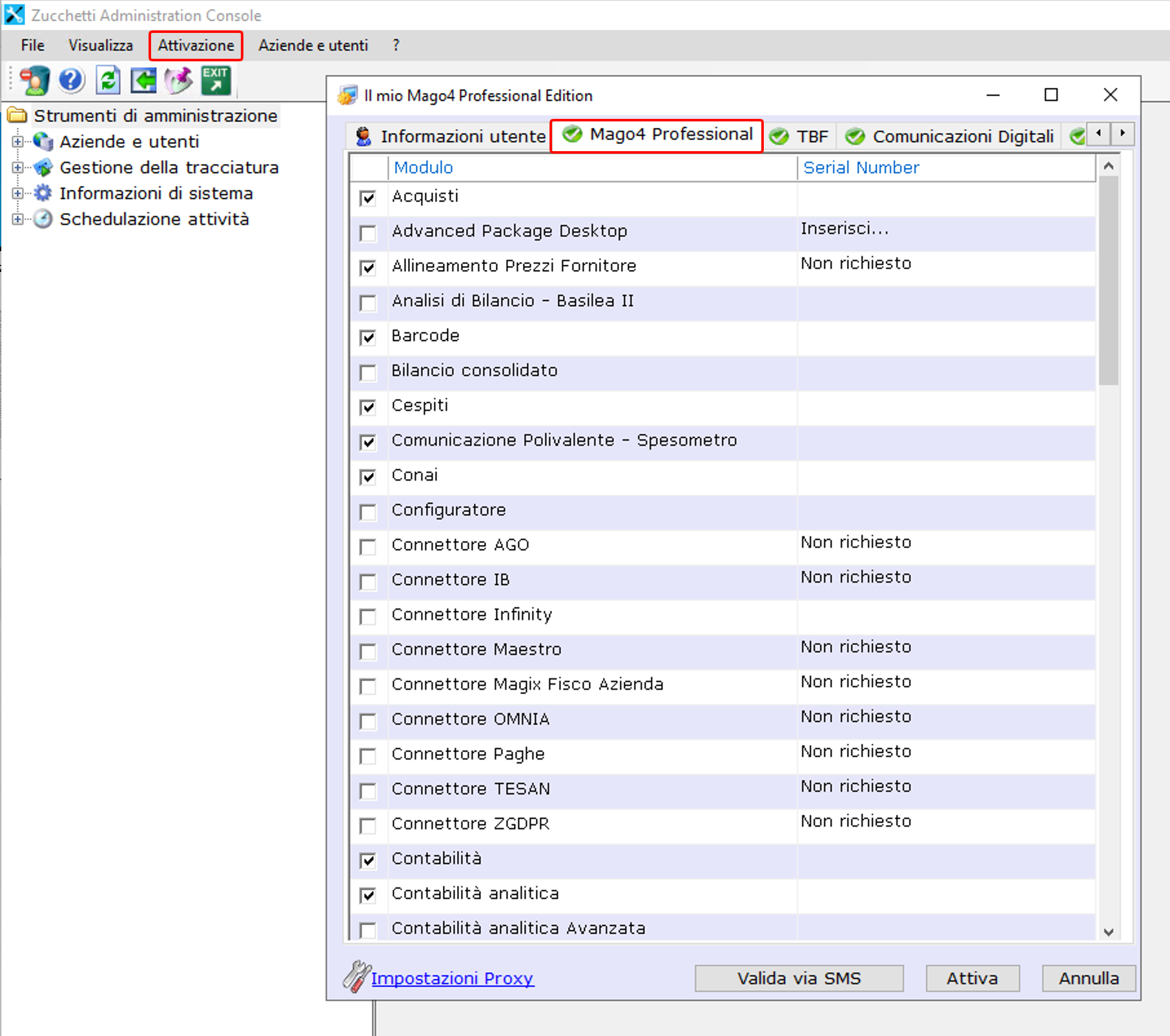Click the Annulla button
Screen dimensions: 1170x1036
point(1089,978)
